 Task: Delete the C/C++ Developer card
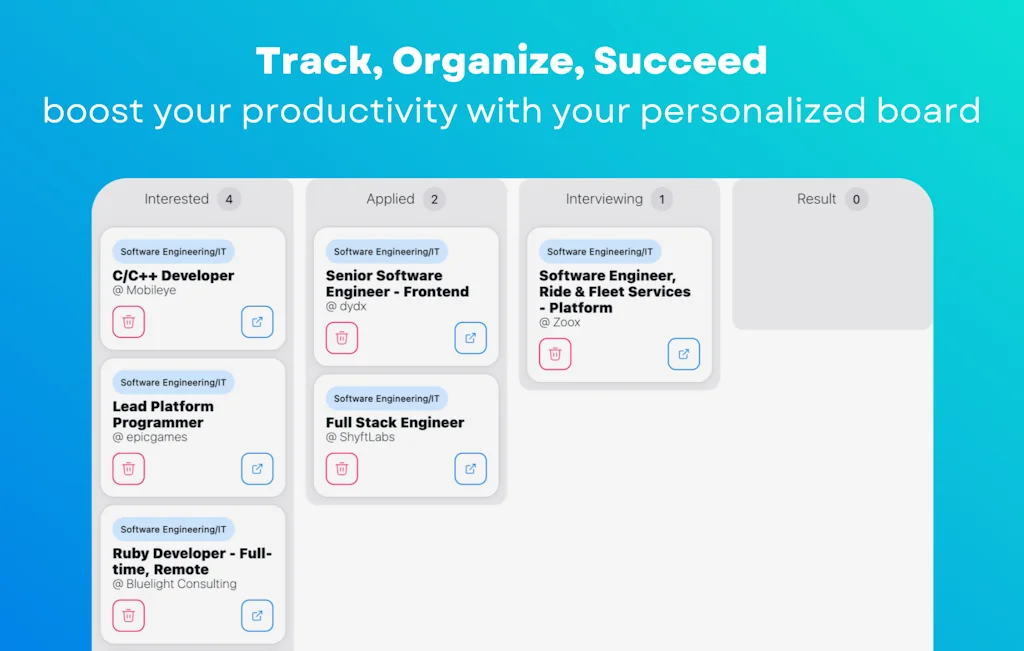click(128, 322)
